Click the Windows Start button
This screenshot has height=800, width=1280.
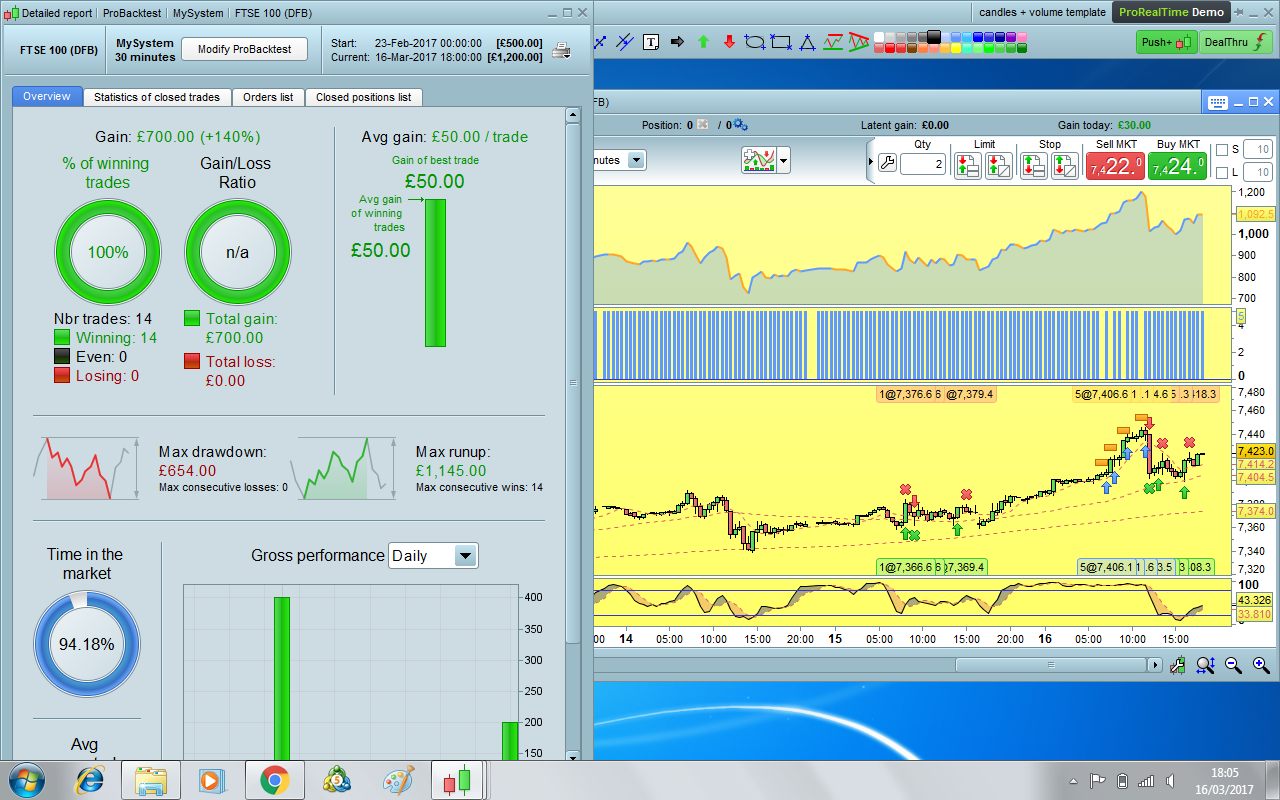pyautogui.click(x=25, y=779)
